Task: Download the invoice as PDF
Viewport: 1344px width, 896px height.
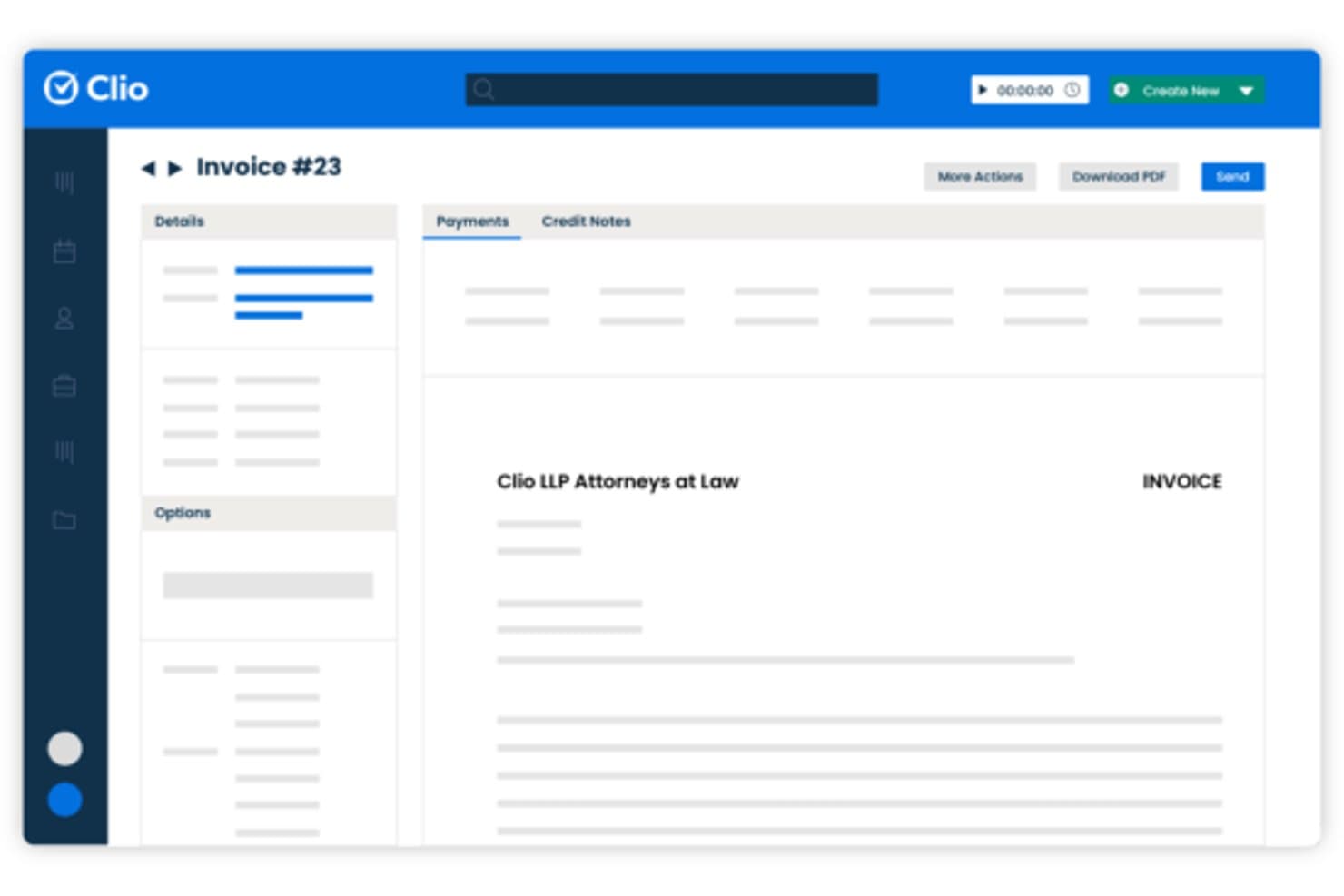Action: [x=1118, y=176]
